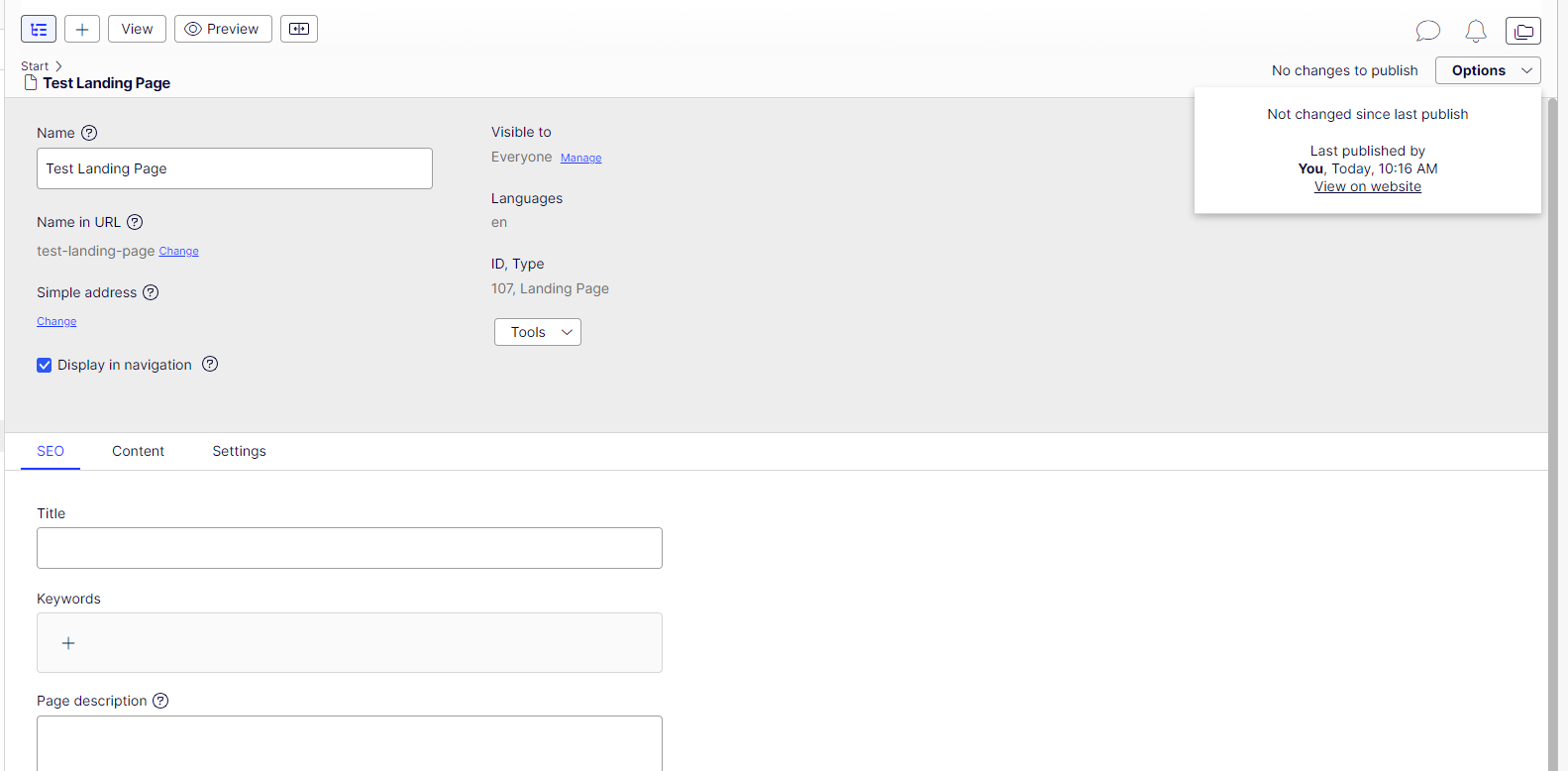Open View on website link
The image size is (1568, 771).
coord(1367,186)
